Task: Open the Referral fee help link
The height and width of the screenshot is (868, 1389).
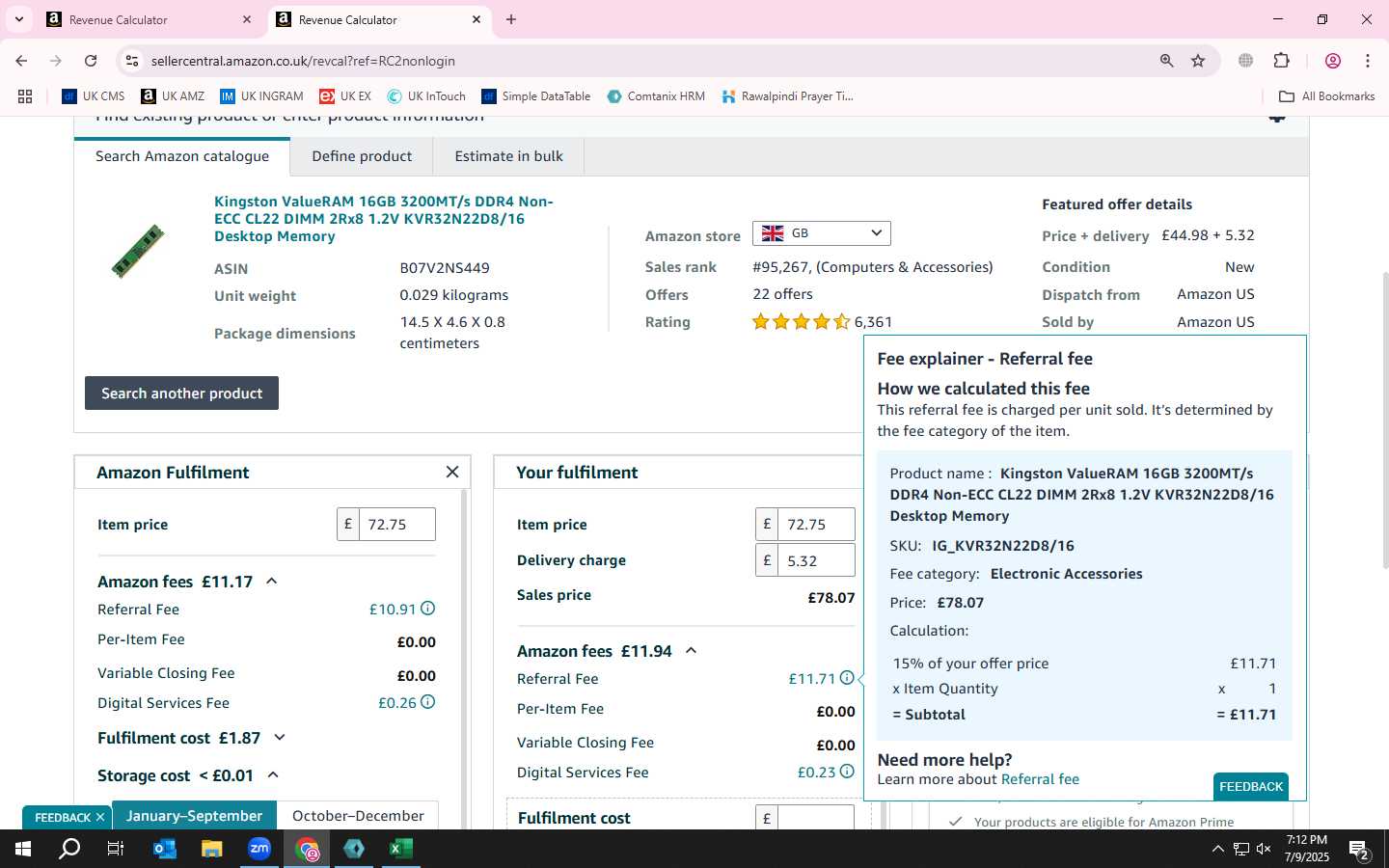Action: (1040, 779)
